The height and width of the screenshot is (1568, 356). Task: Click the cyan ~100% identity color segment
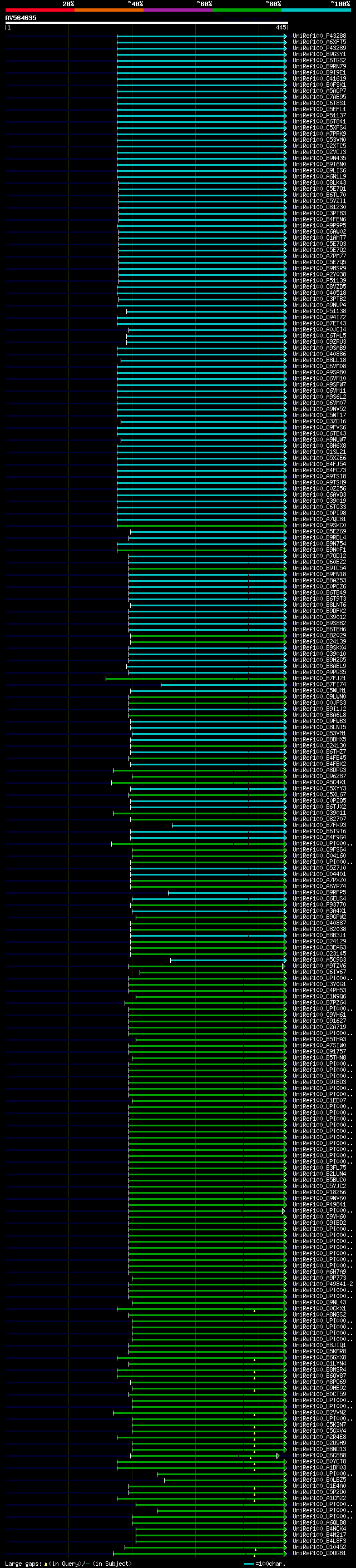[x=317, y=11]
